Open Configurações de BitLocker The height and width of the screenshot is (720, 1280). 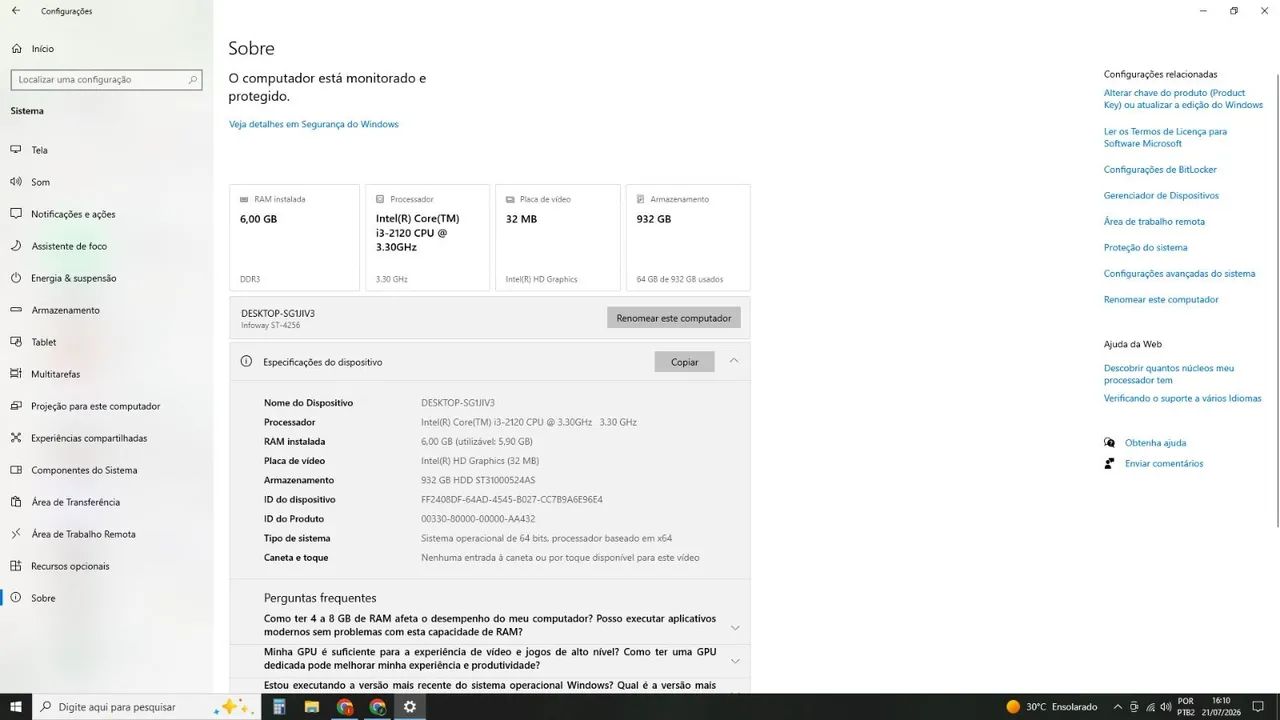click(x=1160, y=170)
